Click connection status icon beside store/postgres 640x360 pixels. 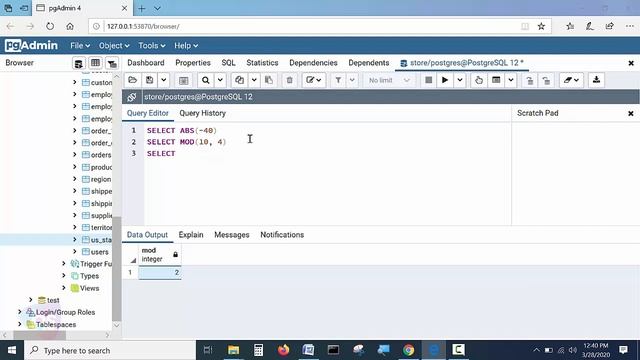tap(132, 97)
